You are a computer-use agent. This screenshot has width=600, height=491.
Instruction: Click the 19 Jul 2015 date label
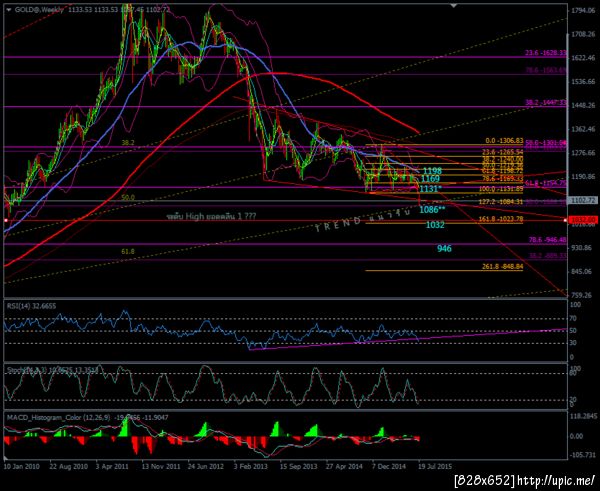click(435, 467)
